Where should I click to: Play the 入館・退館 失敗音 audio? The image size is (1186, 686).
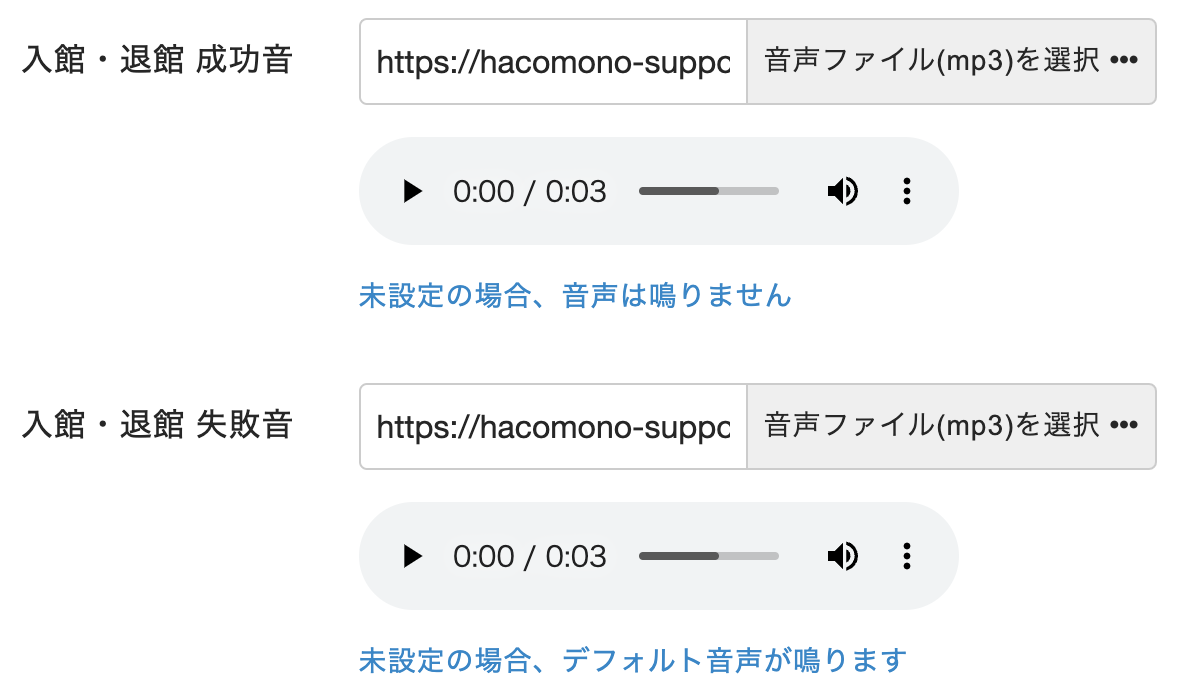point(412,556)
